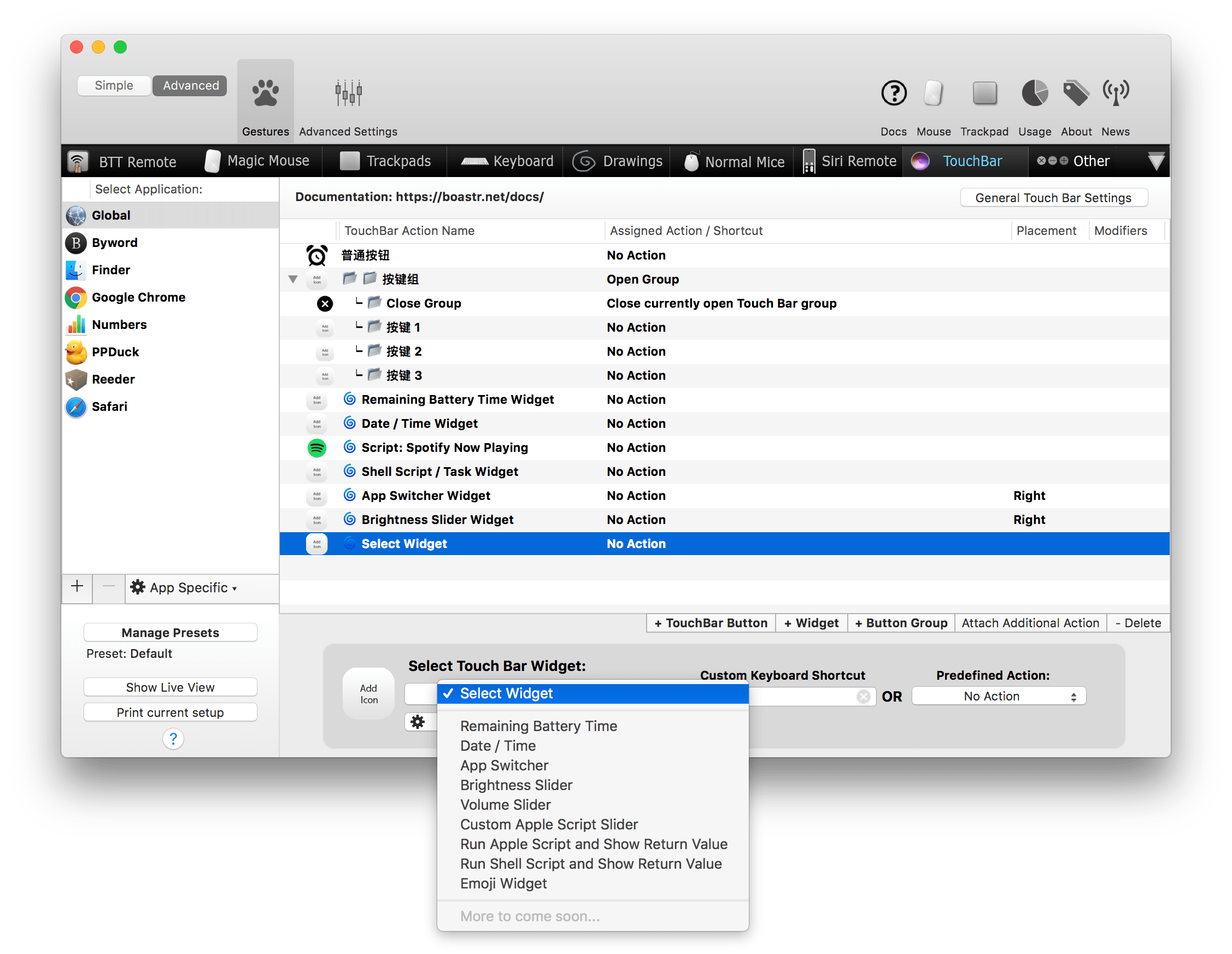Screen dimensions: 1232x954
Task: Switch to Advanced mode
Action: [191, 86]
